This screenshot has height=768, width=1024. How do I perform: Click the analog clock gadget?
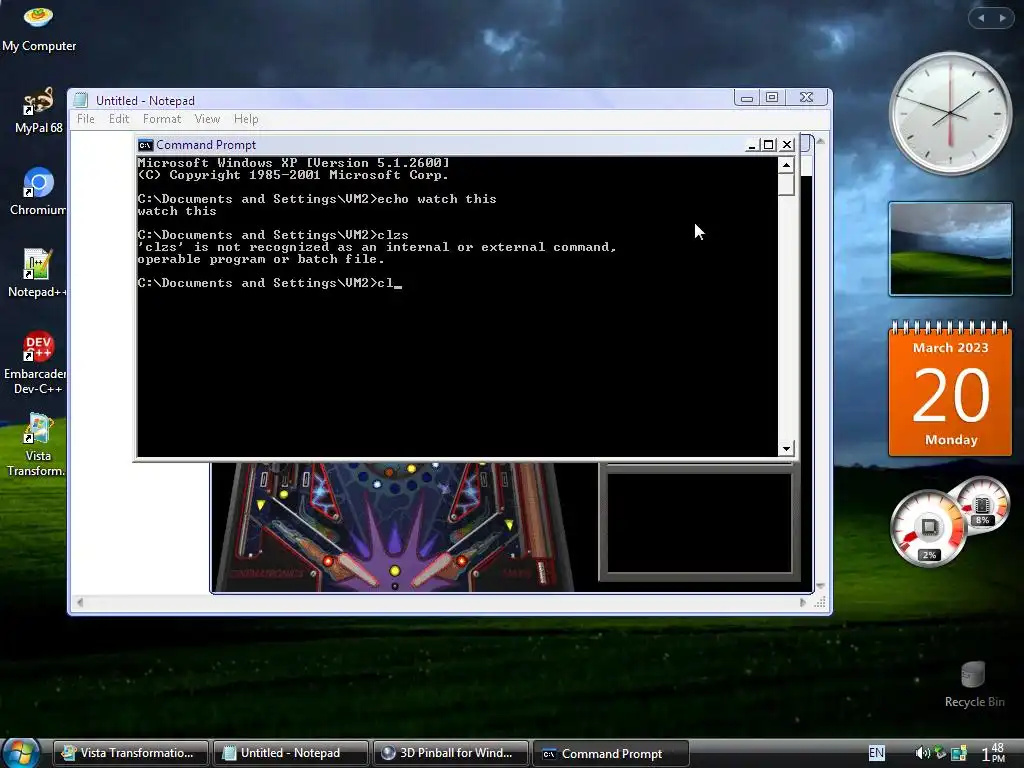950,114
